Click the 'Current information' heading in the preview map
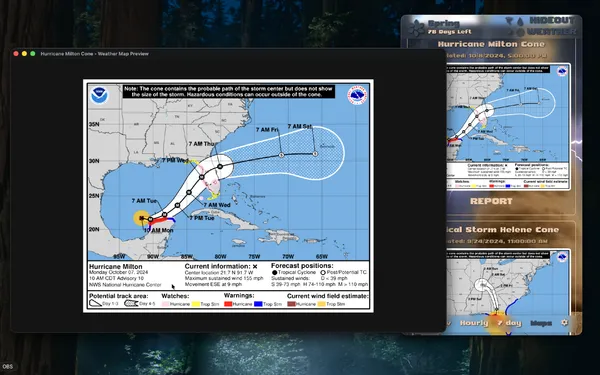 tap(217, 266)
